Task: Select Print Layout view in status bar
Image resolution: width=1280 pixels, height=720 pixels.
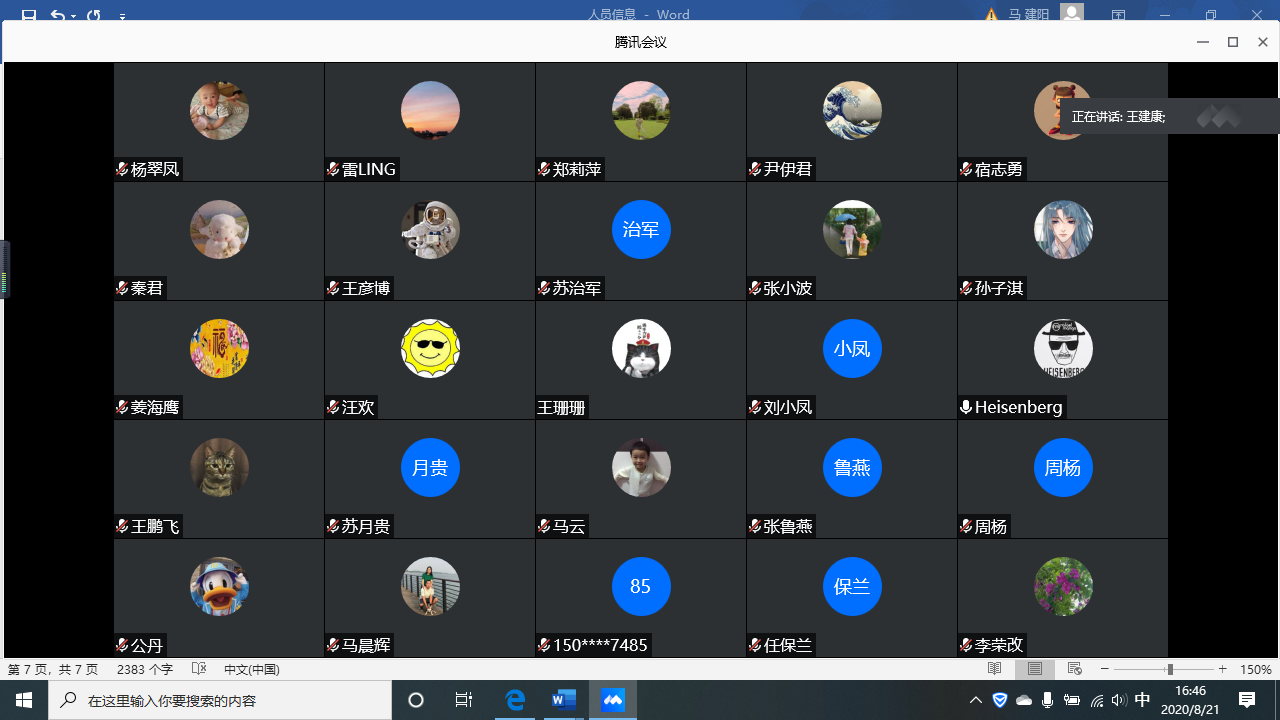Action: (x=1035, y=669)
